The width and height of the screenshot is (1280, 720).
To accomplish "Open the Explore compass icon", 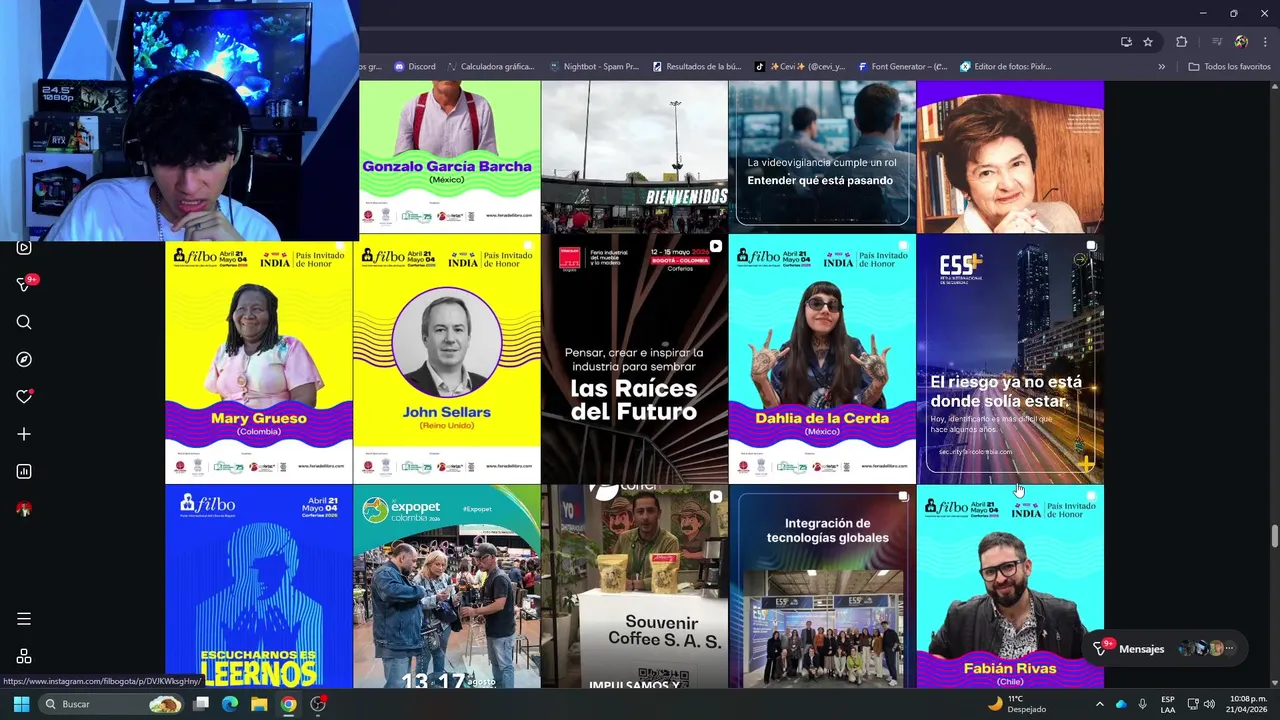I will click(x=24, y=360).
